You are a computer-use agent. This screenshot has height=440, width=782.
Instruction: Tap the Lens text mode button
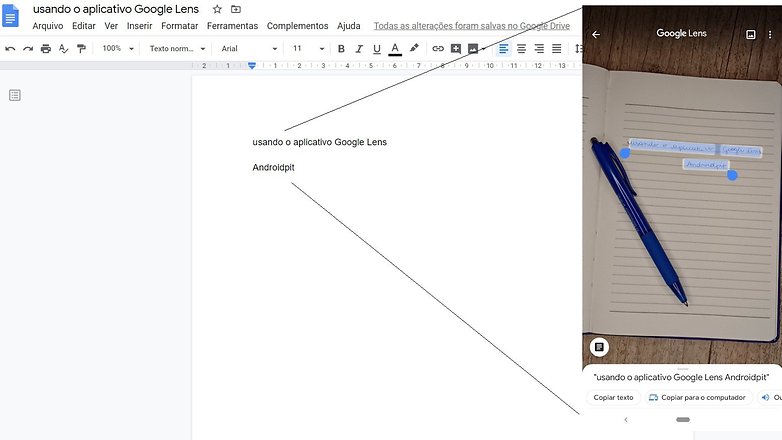tap(599, 347)
